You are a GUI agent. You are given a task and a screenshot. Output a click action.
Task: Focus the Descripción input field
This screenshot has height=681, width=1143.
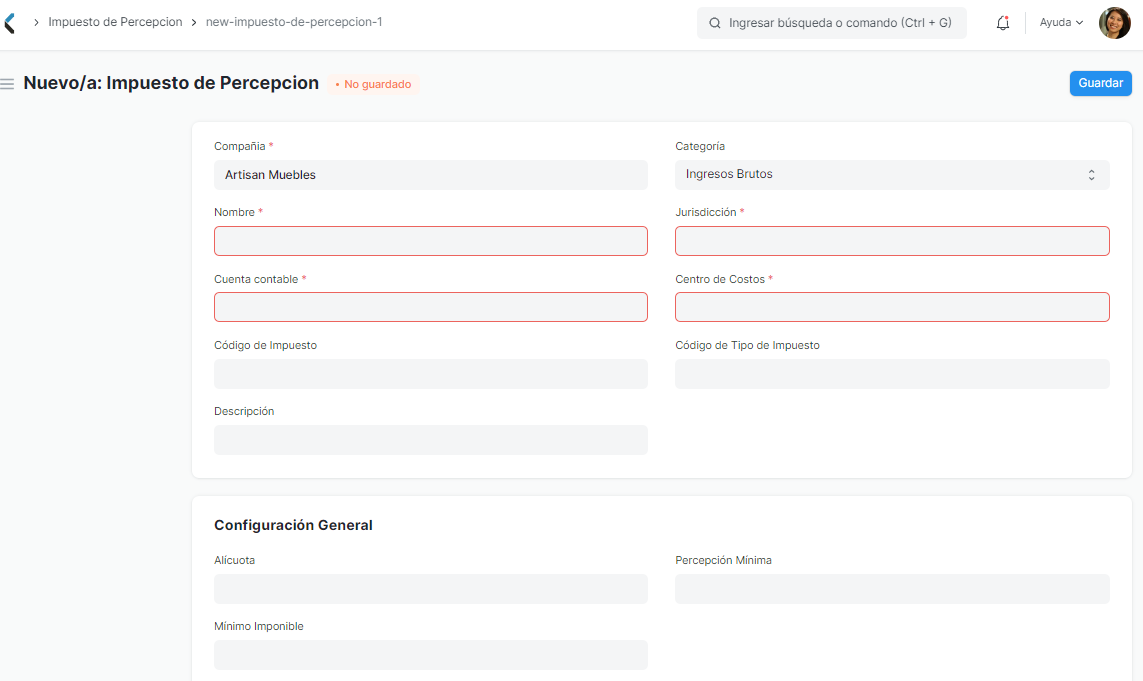[x=431, y=440]
